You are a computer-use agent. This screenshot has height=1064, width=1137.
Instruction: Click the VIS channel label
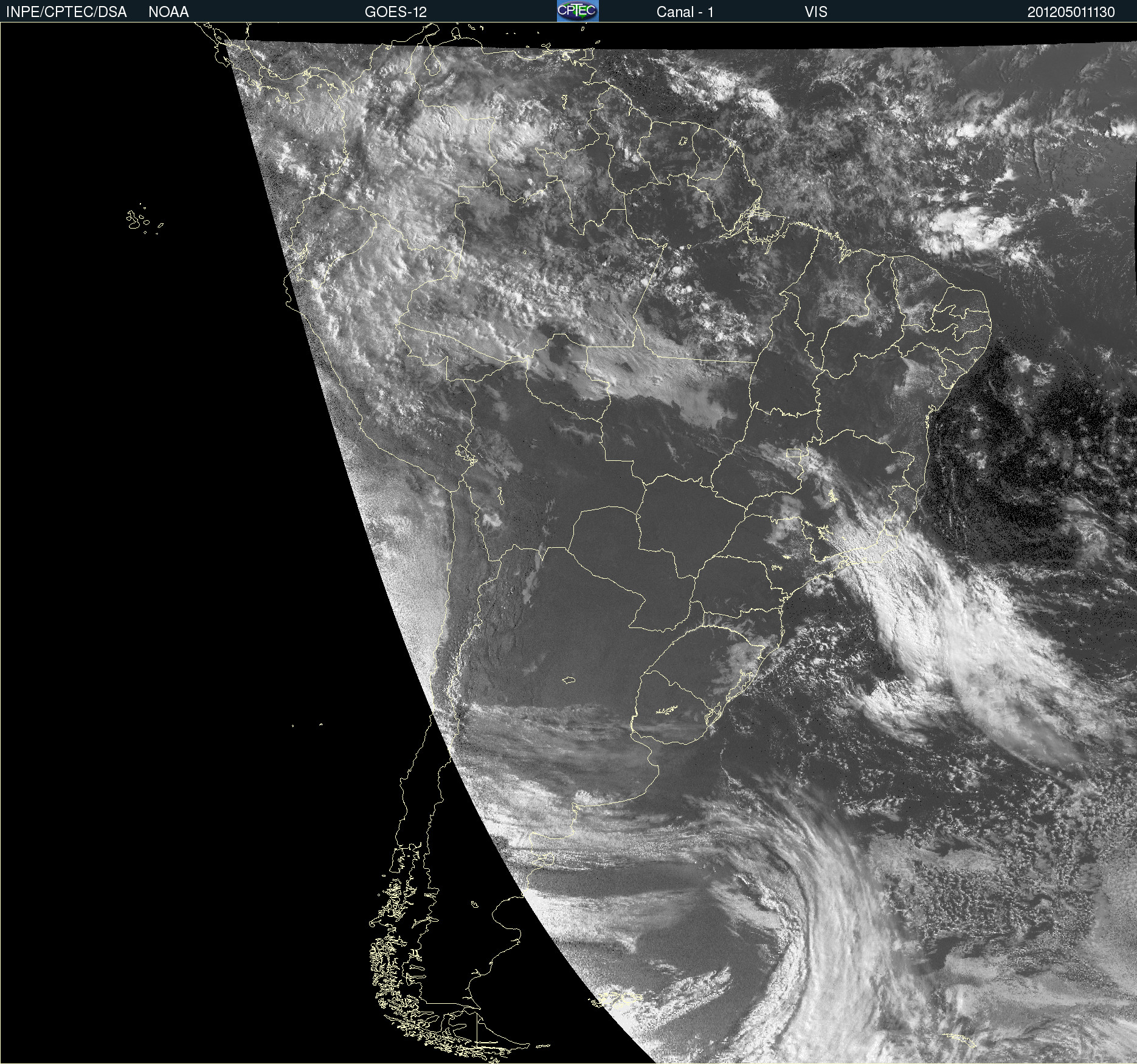click(x=816, y=12)
